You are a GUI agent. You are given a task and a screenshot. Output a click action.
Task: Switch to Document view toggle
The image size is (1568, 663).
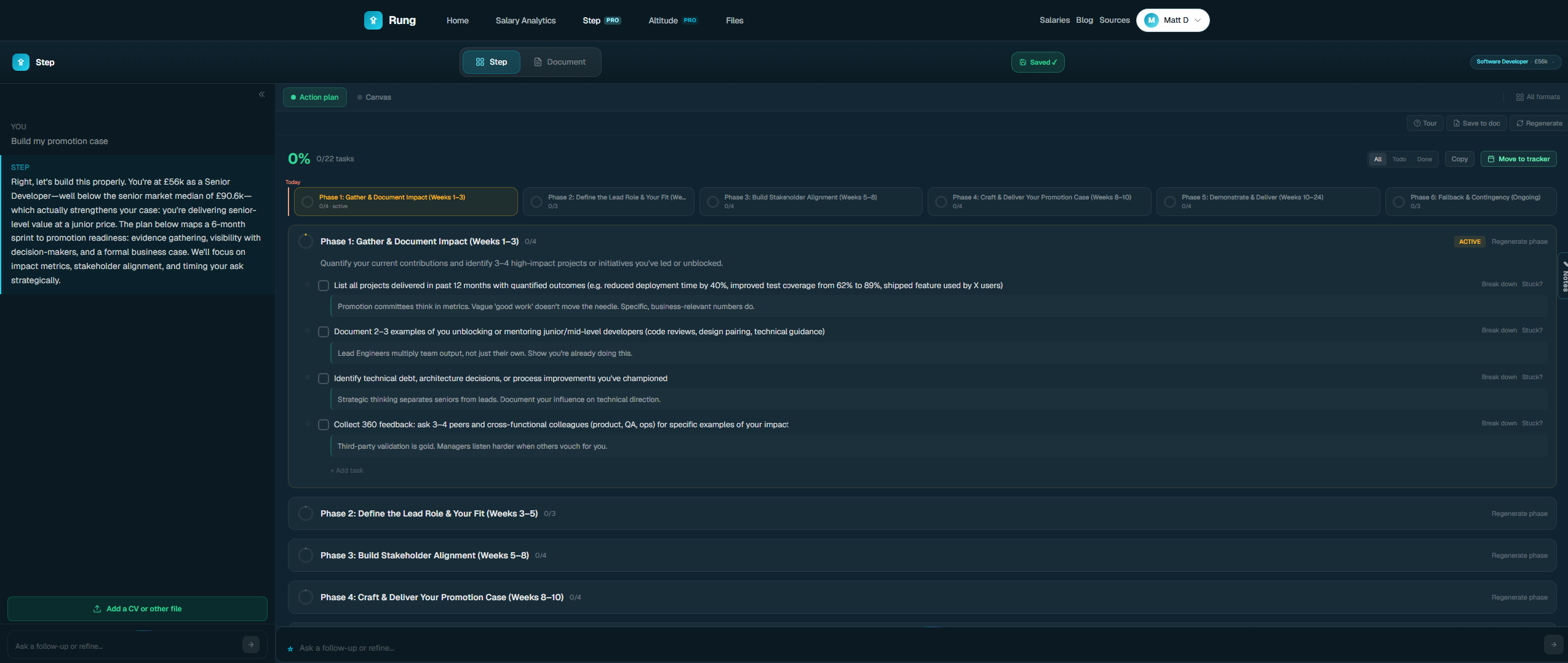[x=560, y=62]
